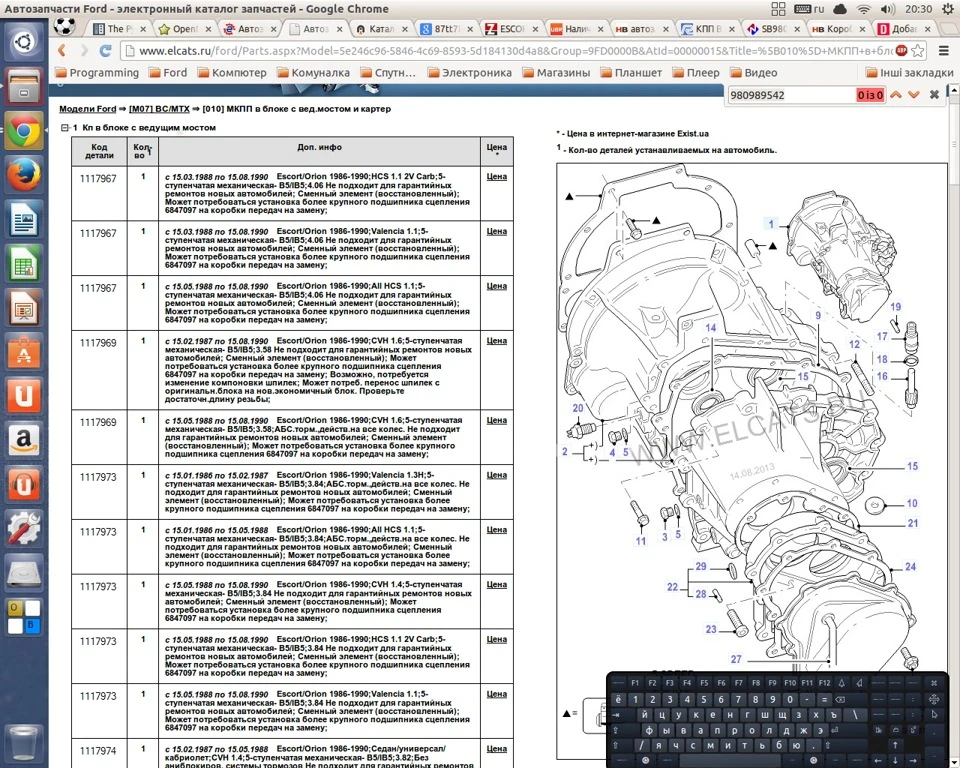The image size is (960, 768).
Task: Open the workspace switcher in the launcher
Action: click(x=24, y=617)
